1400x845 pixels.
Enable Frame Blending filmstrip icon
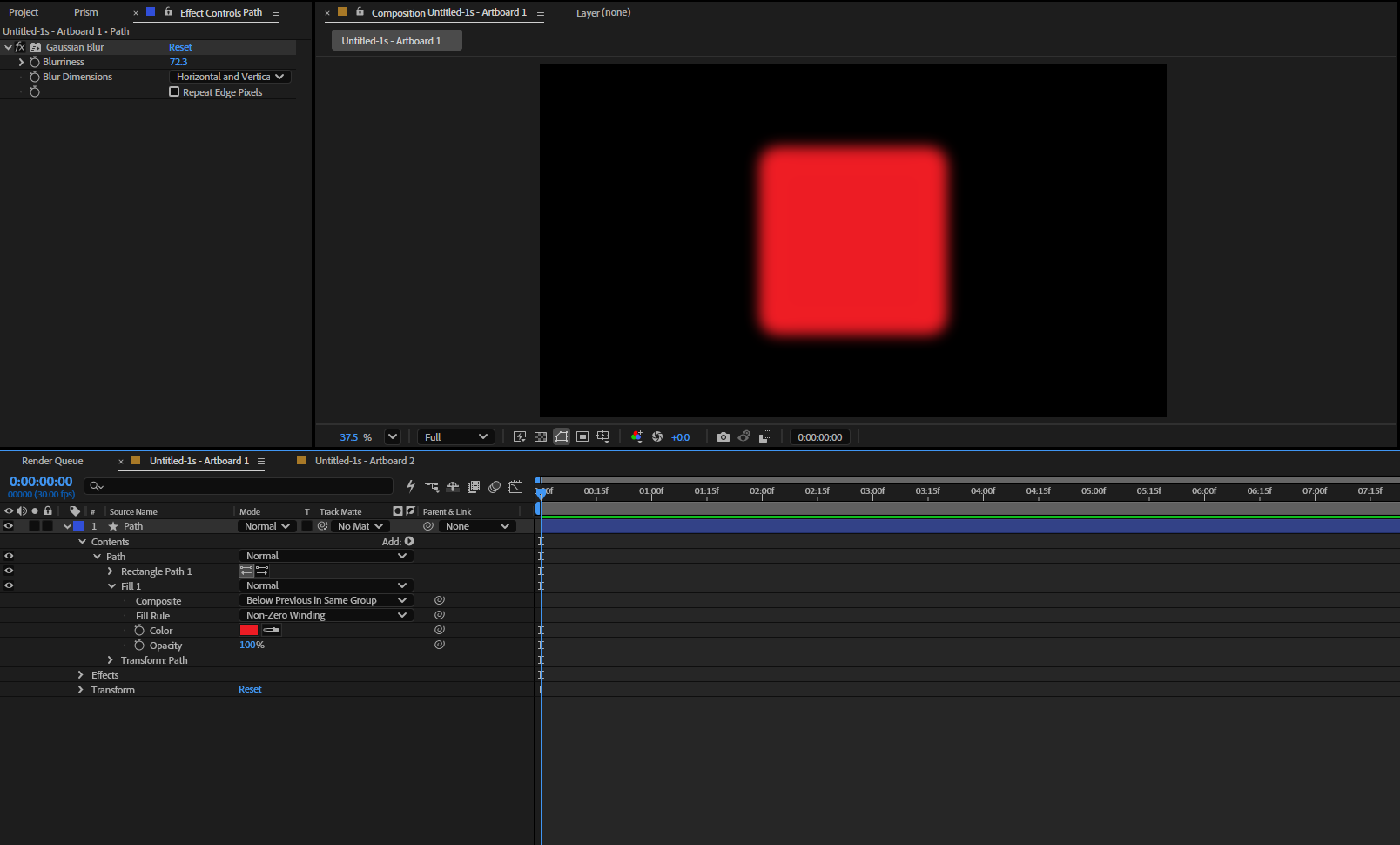coord(474,486)
